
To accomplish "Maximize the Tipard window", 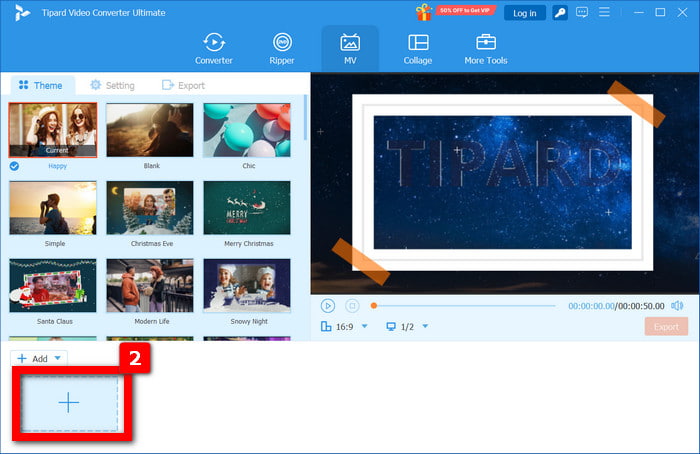I will [x=660, y=12].
